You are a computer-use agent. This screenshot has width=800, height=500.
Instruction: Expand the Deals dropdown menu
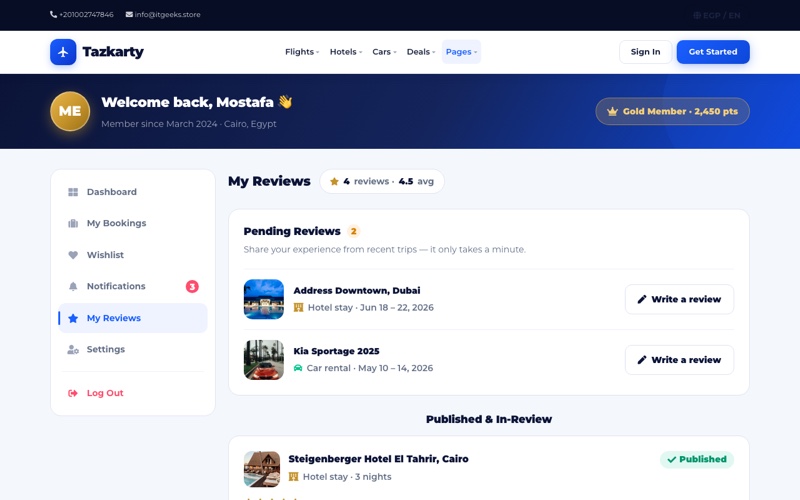pyautogui.click(x=421, y=52)
